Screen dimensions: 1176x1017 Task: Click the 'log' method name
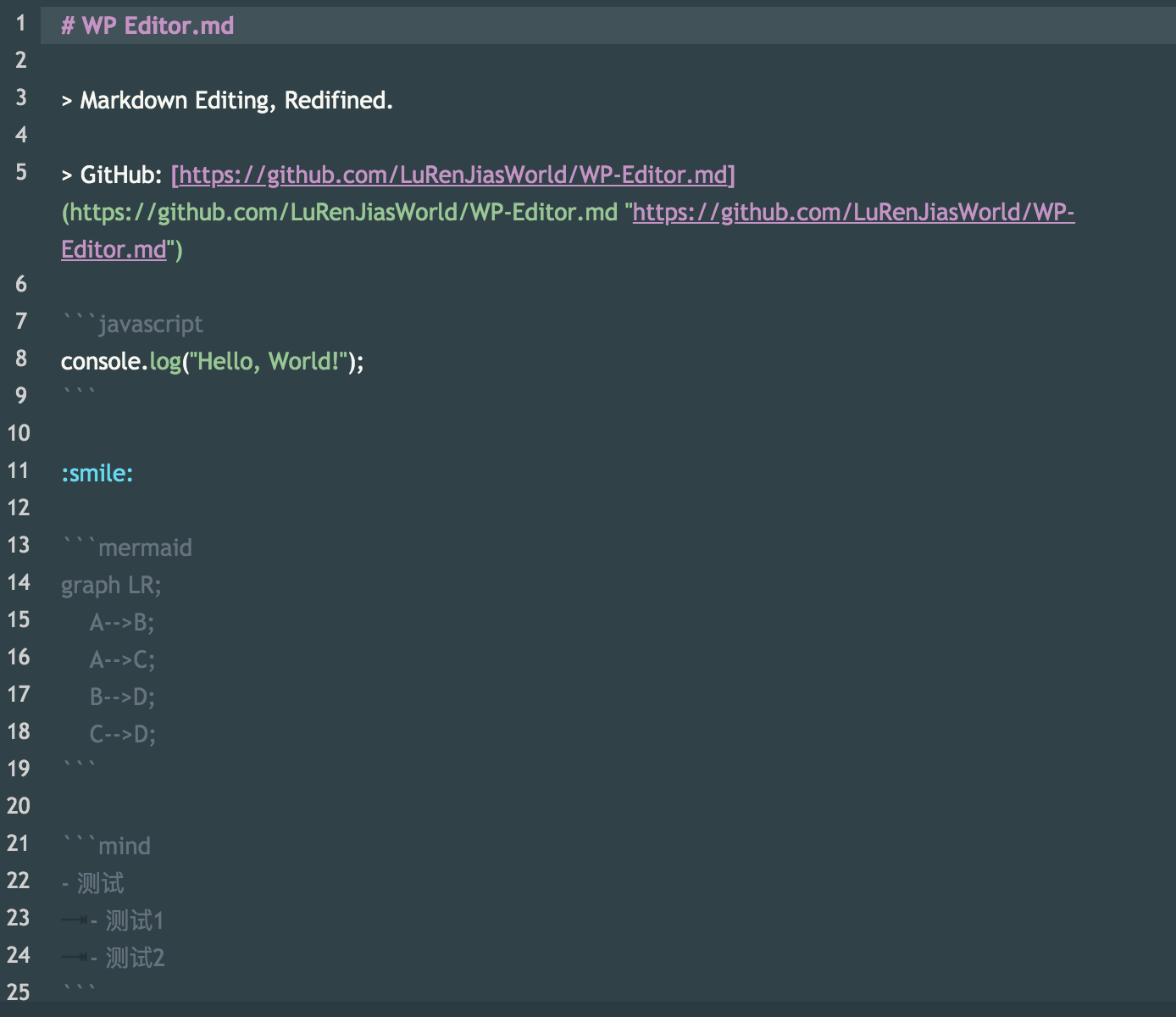pyautogui.click(x=165, y=361)
